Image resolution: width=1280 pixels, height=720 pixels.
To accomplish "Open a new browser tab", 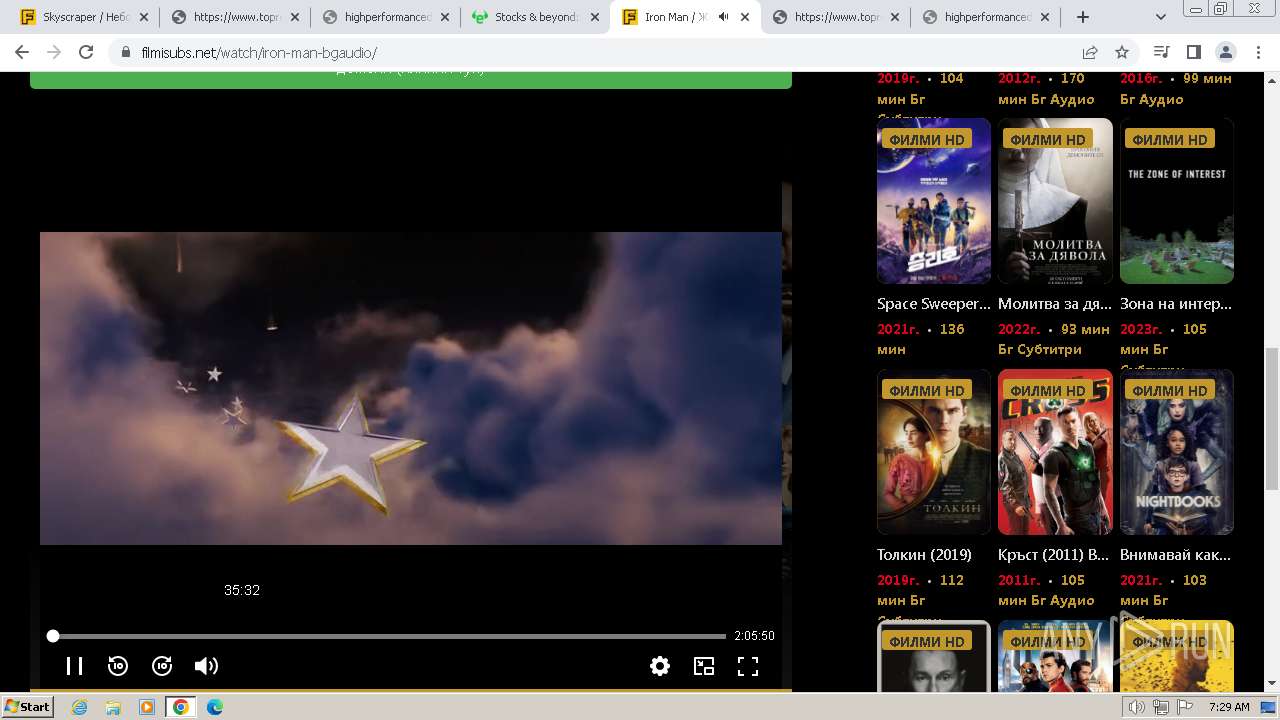I will (1083, 17).
